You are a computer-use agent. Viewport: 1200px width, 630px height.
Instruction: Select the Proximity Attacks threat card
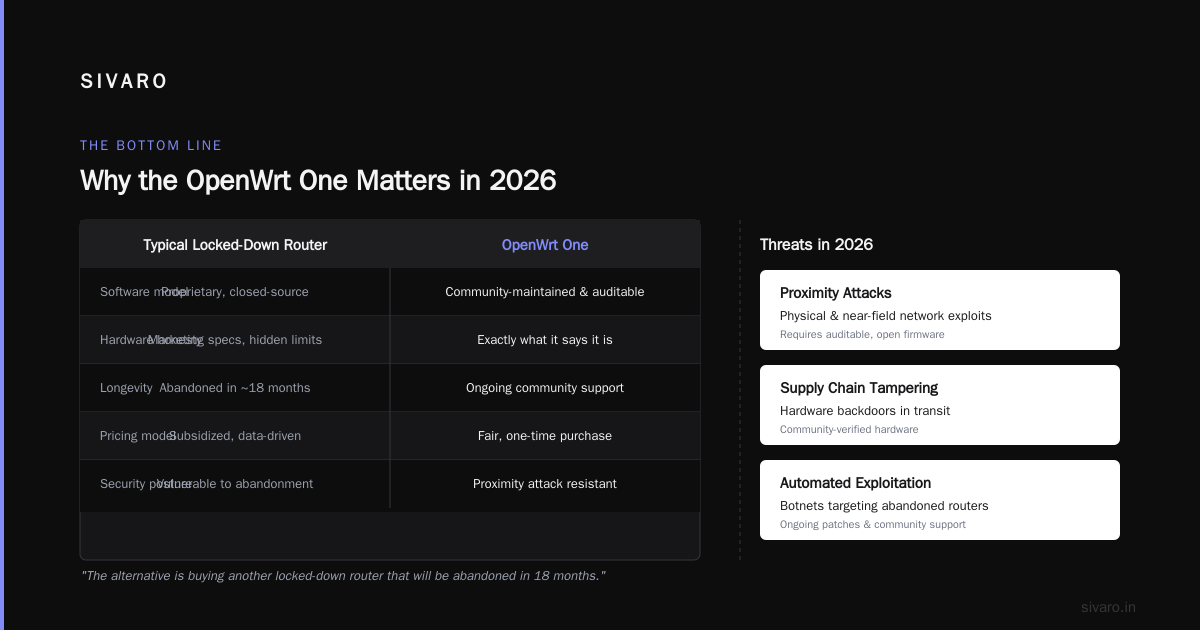tap(940, 310)
